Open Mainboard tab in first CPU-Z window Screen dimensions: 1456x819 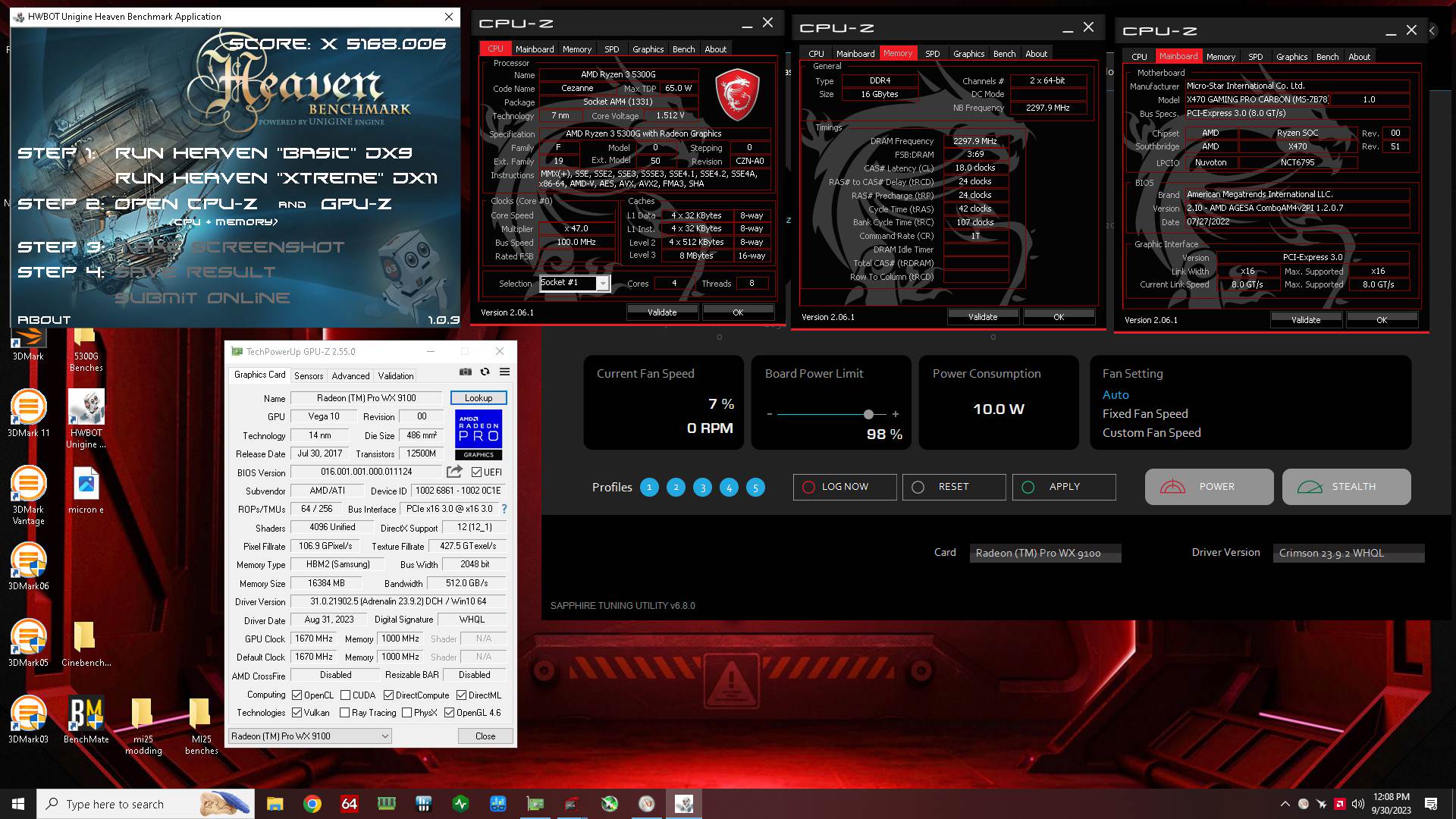[535, 49]
